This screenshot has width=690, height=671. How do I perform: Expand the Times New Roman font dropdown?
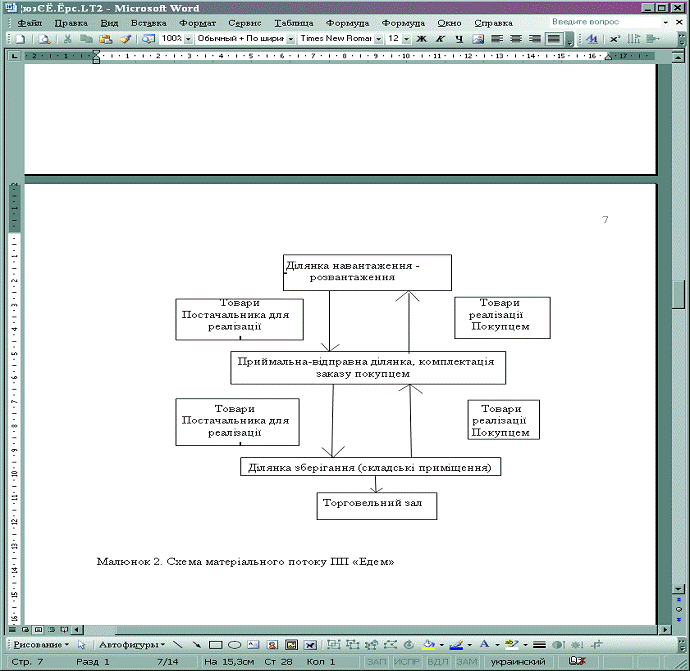378,39
